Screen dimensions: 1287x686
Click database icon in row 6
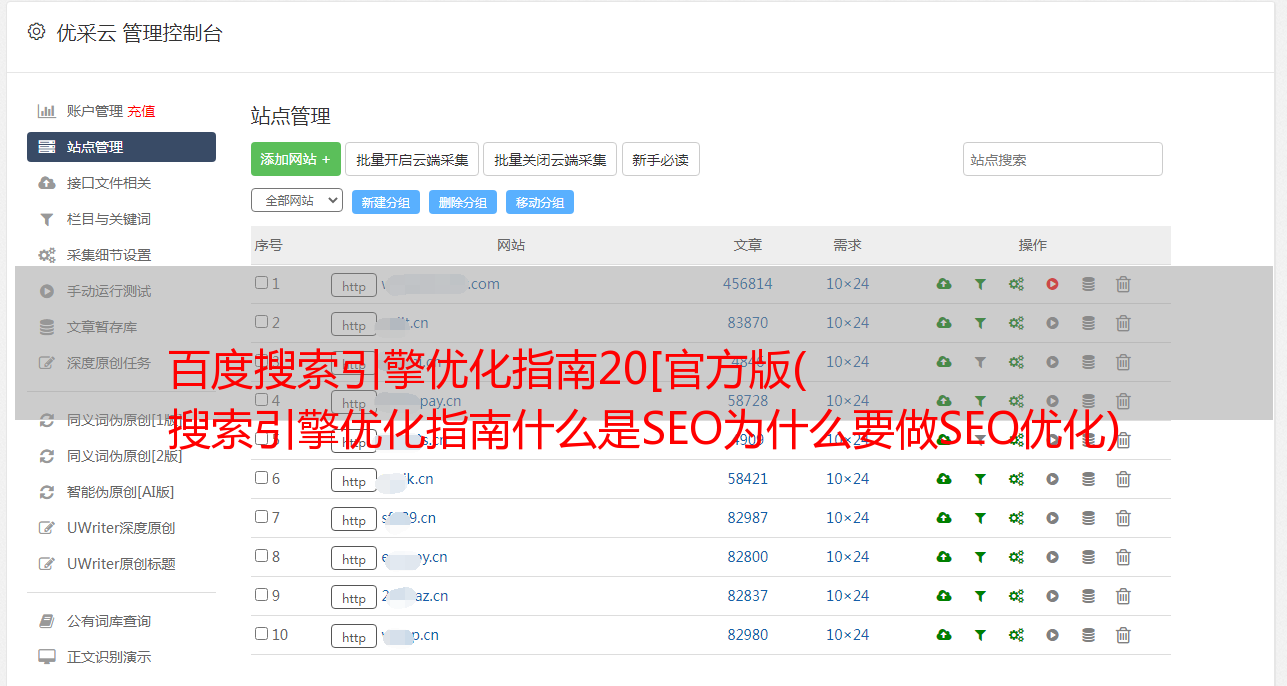pyautogui.click(x=1088, y=479)
